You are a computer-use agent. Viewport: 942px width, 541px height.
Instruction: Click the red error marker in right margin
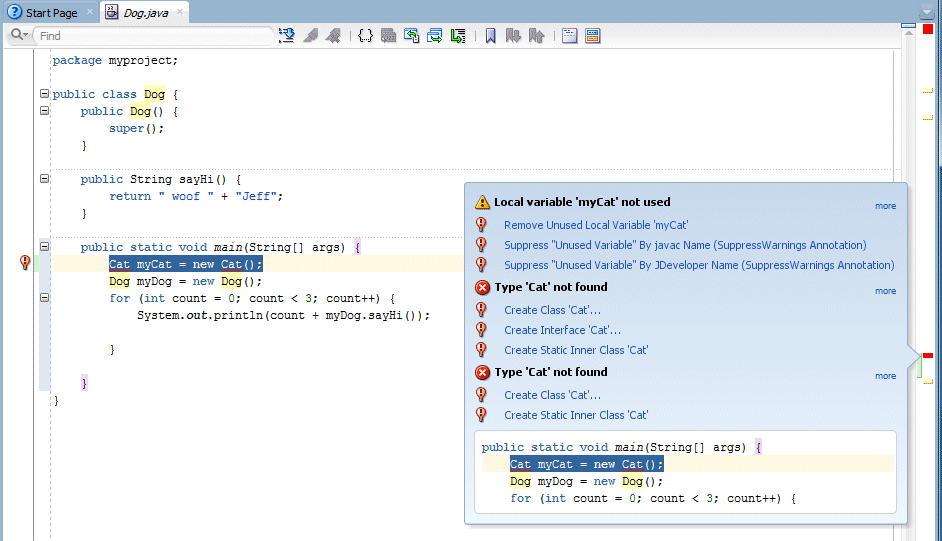(928, 356)
